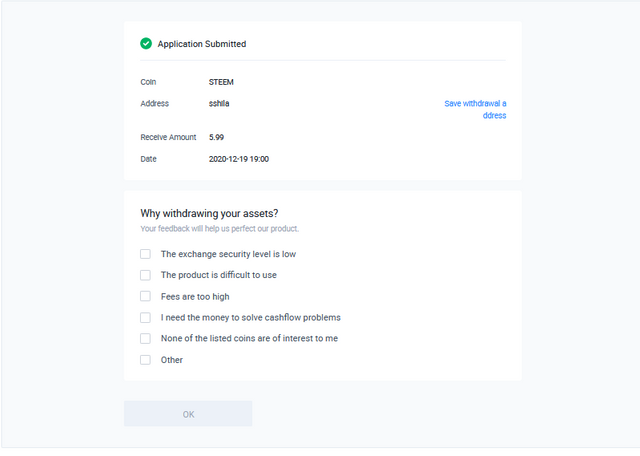This screenshot has height=456, width=640.
Task: Click the address value 'sshila'
Action: pyautogui.click(x=219, y=103)
